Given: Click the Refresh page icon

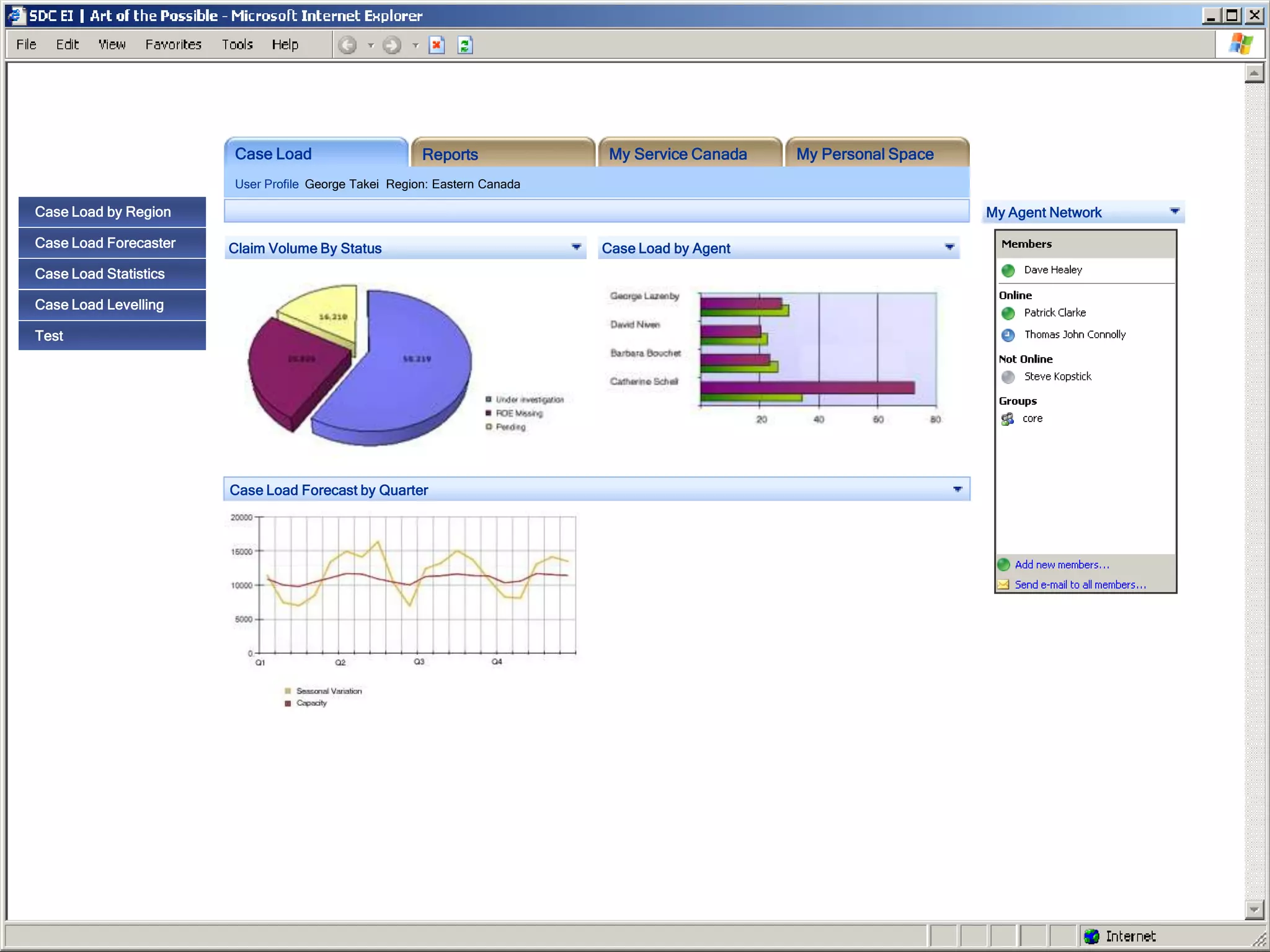Looking at the screenshot, I should (x=465, y=45).
